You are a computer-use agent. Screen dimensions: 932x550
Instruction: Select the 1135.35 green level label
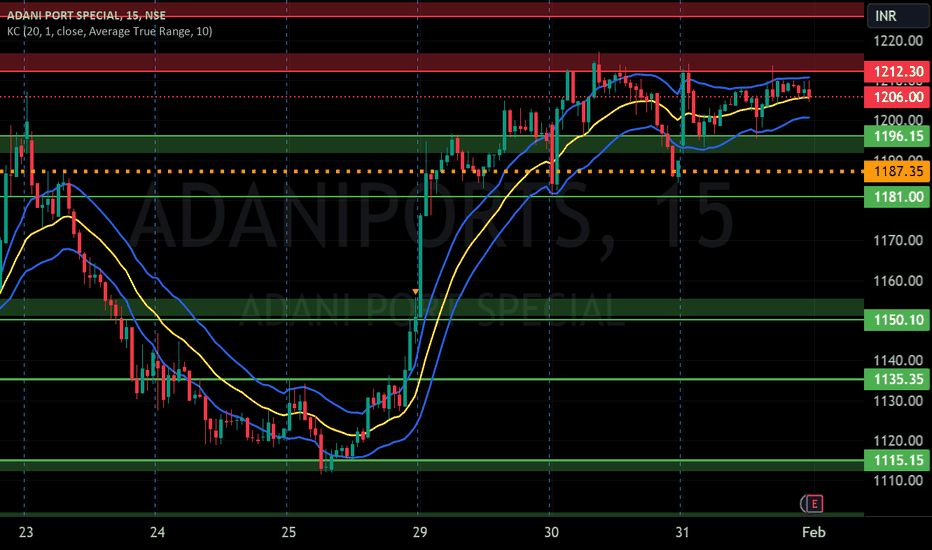click(898, 379)
